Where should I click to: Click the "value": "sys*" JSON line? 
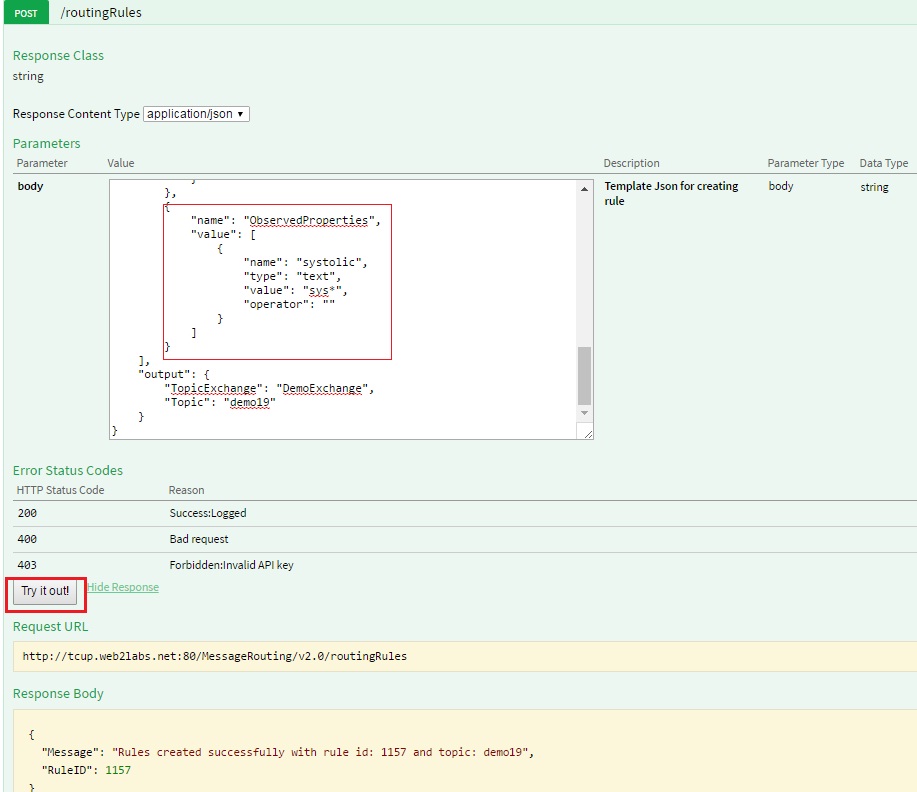tap(295, 290)
